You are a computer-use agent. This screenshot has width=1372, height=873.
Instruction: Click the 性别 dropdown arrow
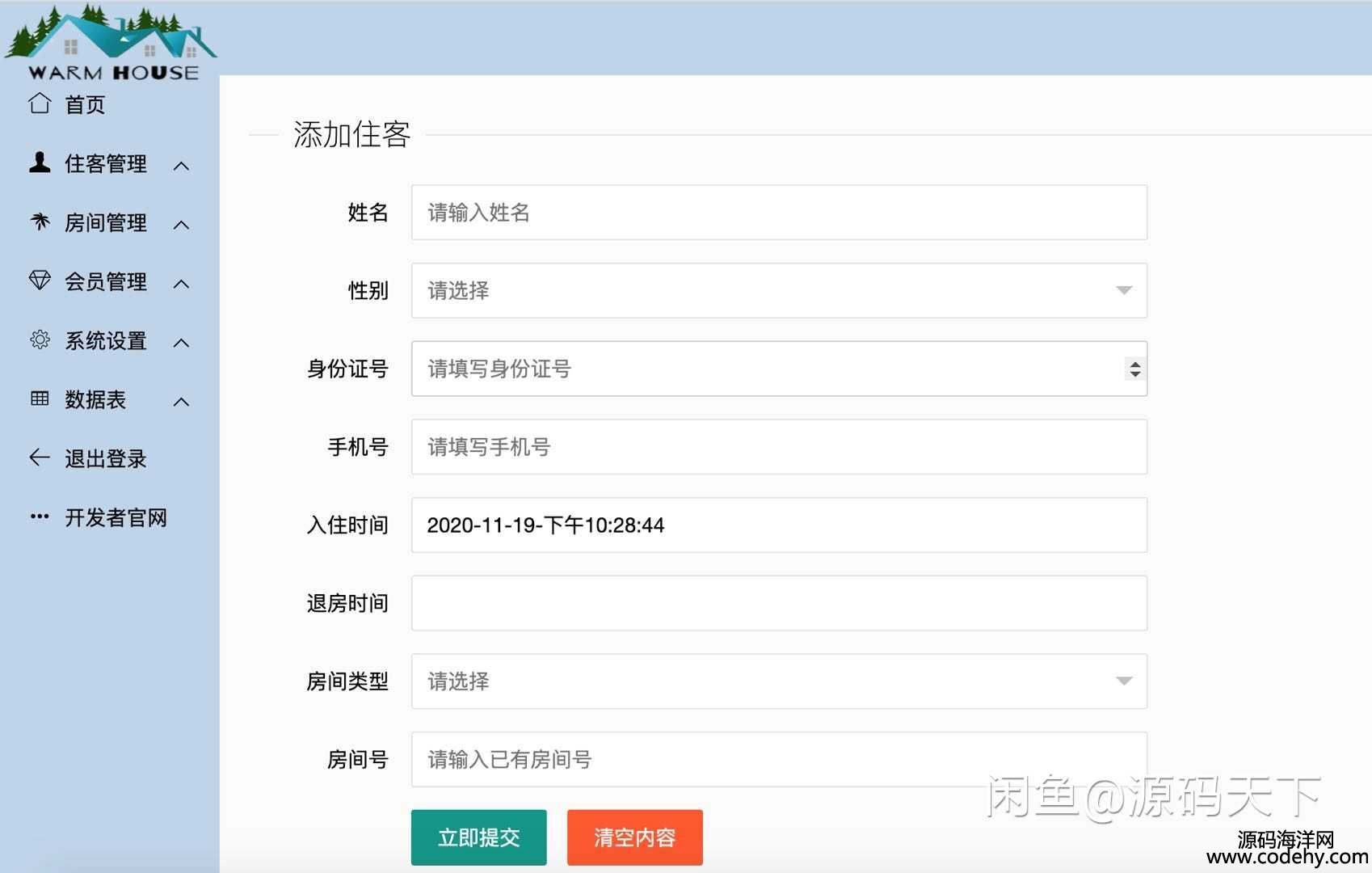click(1124, 290)
